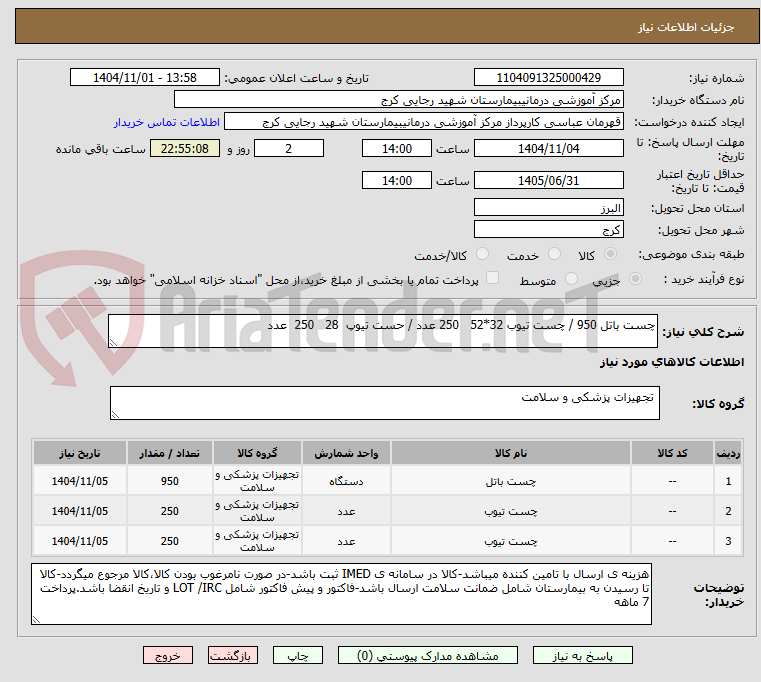Click the response deadline time 14:00 field
The height and width of the screenshot is (682, 761).
pyautogui.click(x=397, y=149)
